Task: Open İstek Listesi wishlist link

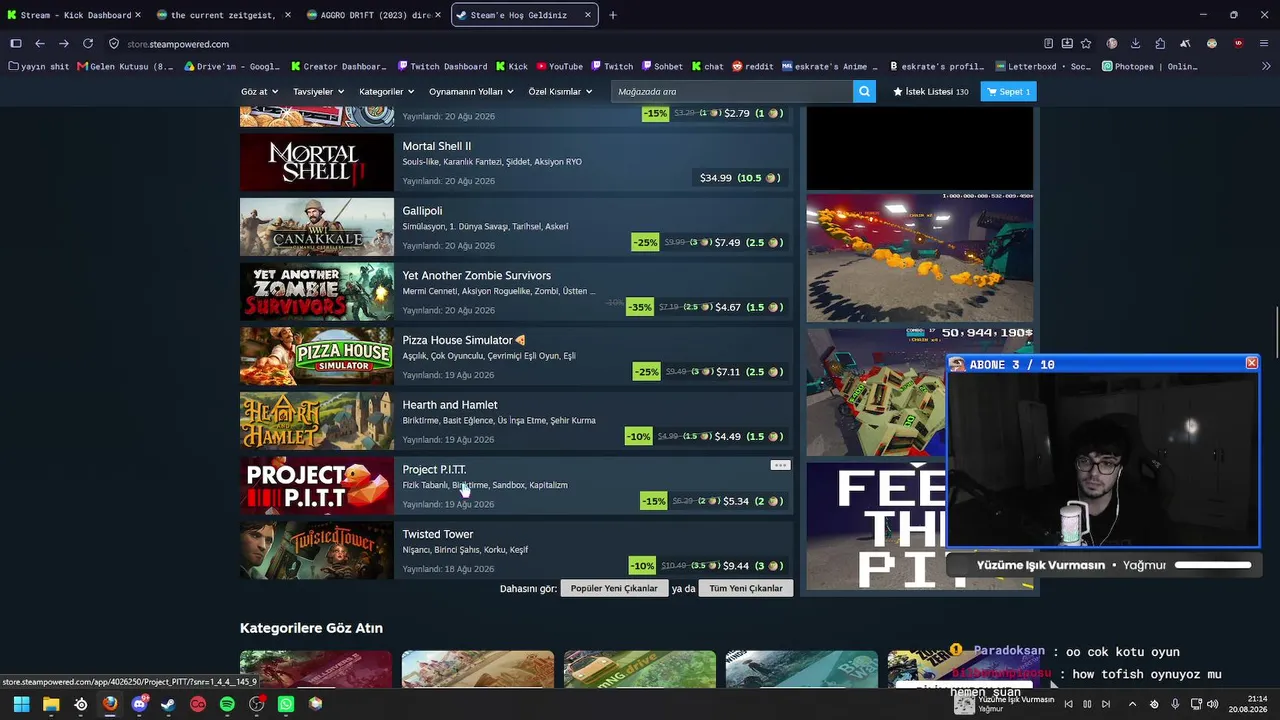Action: tap(930, 91)
